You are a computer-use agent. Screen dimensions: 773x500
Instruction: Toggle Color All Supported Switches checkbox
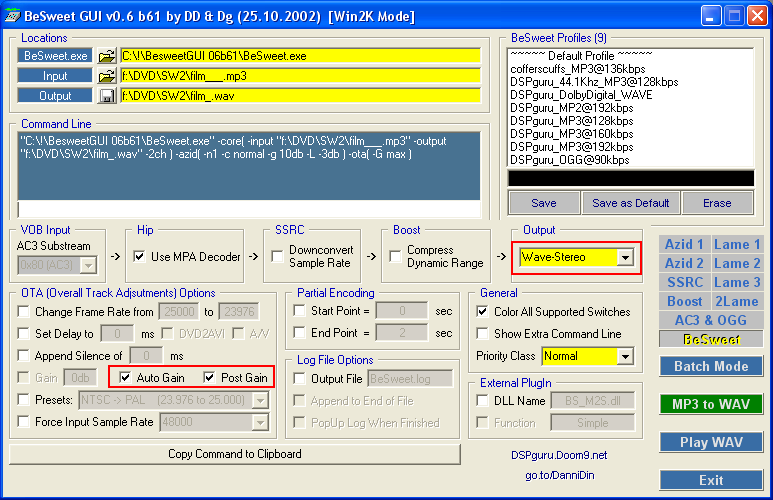pyautogui.click(x=483, y=312)
